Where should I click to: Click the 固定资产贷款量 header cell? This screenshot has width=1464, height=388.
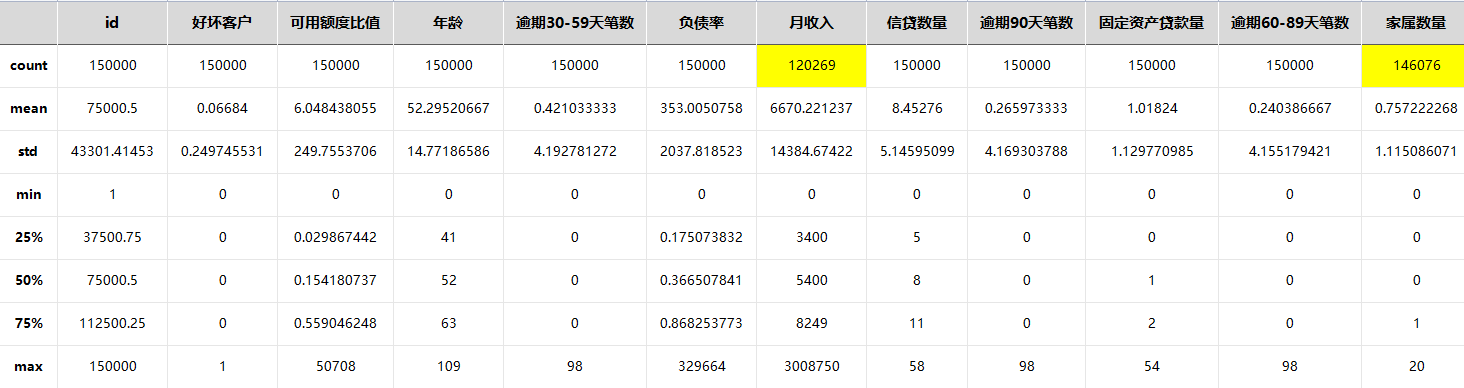click(1152, 22)
